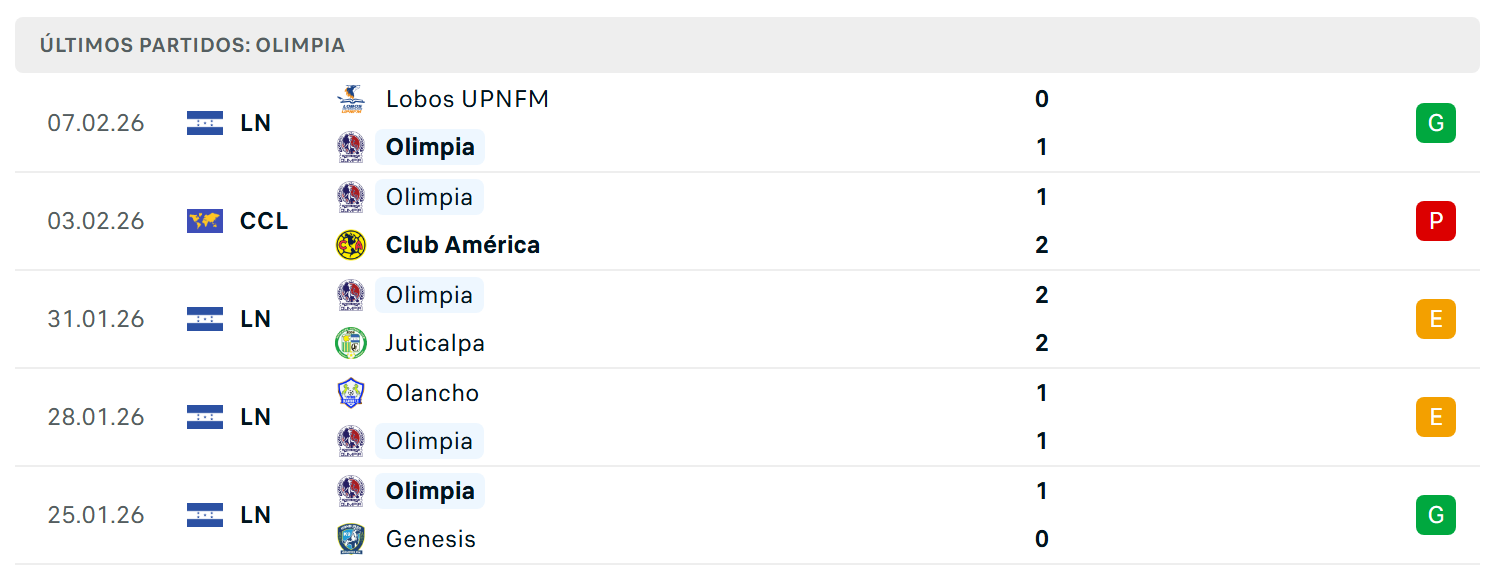1496x581 pixels.
Task: Click the Últimos Partidos: Olimpia header
Action: 192,45
